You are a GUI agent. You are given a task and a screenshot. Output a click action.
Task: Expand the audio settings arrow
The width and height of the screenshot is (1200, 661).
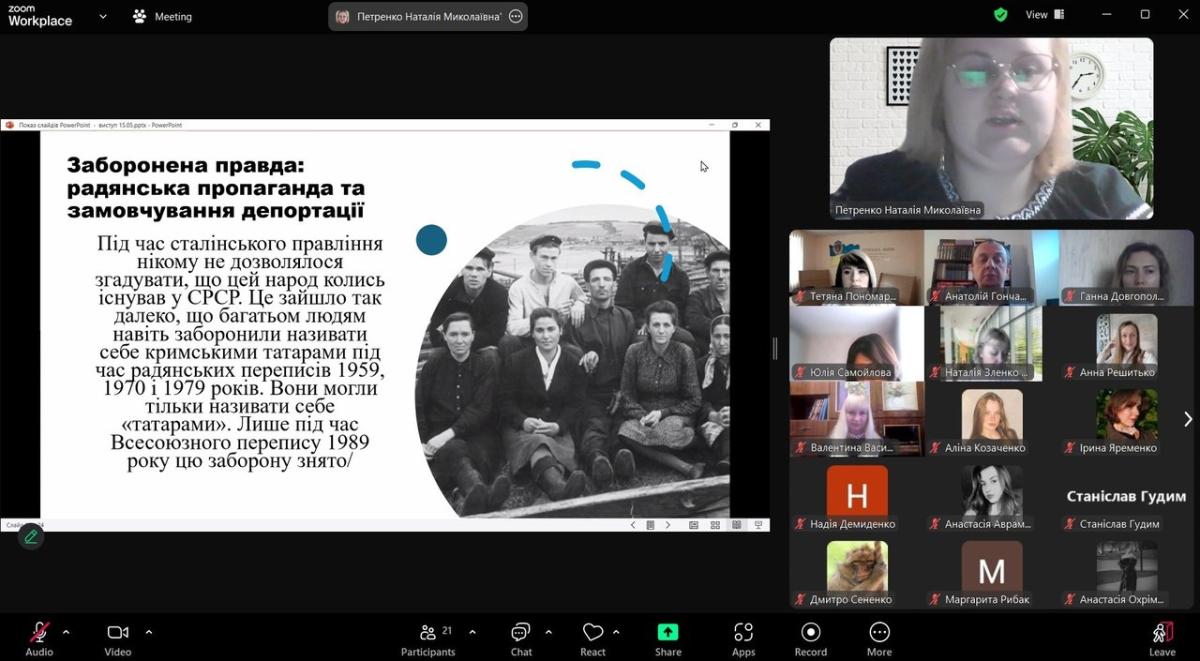point(66,632)
